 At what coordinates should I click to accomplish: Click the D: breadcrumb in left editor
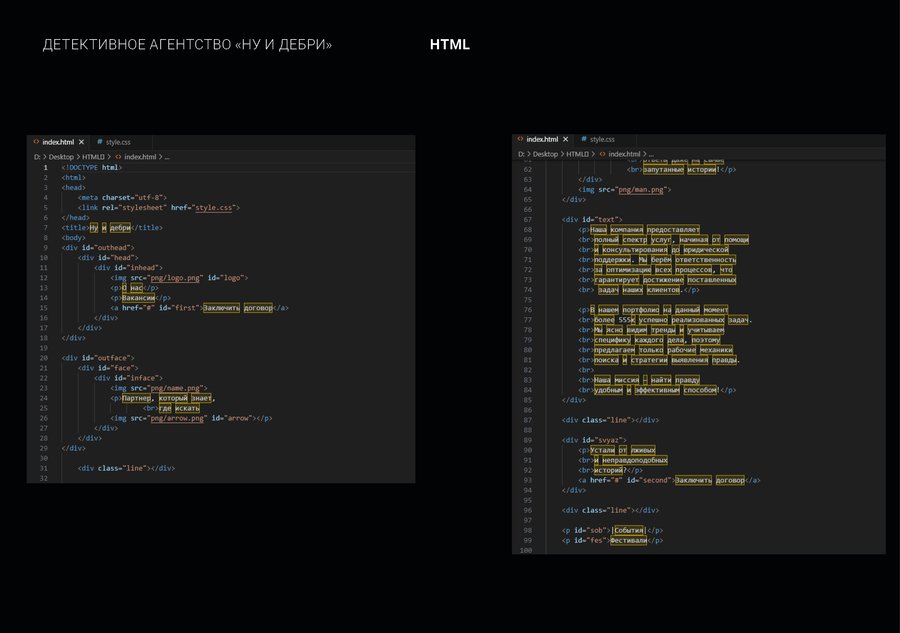point(37,157)
